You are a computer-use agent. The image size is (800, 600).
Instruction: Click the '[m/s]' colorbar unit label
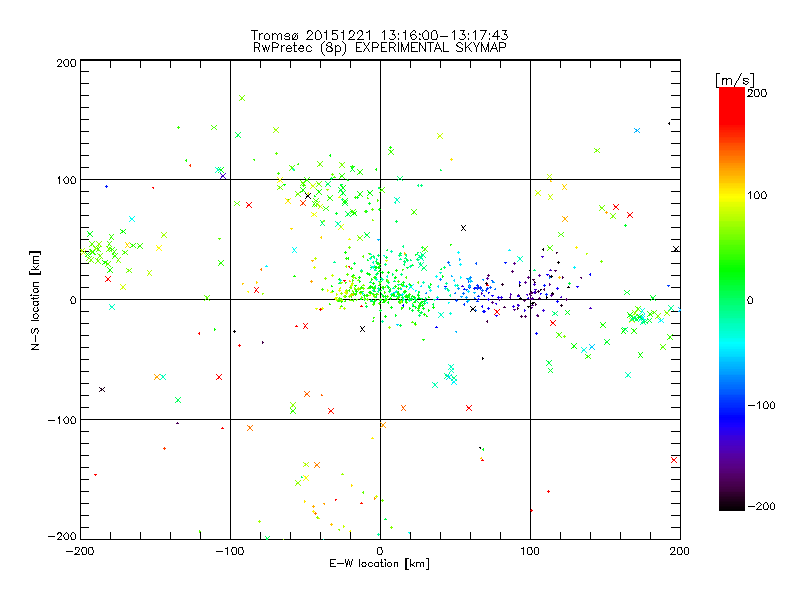click(x=735, y=80)
